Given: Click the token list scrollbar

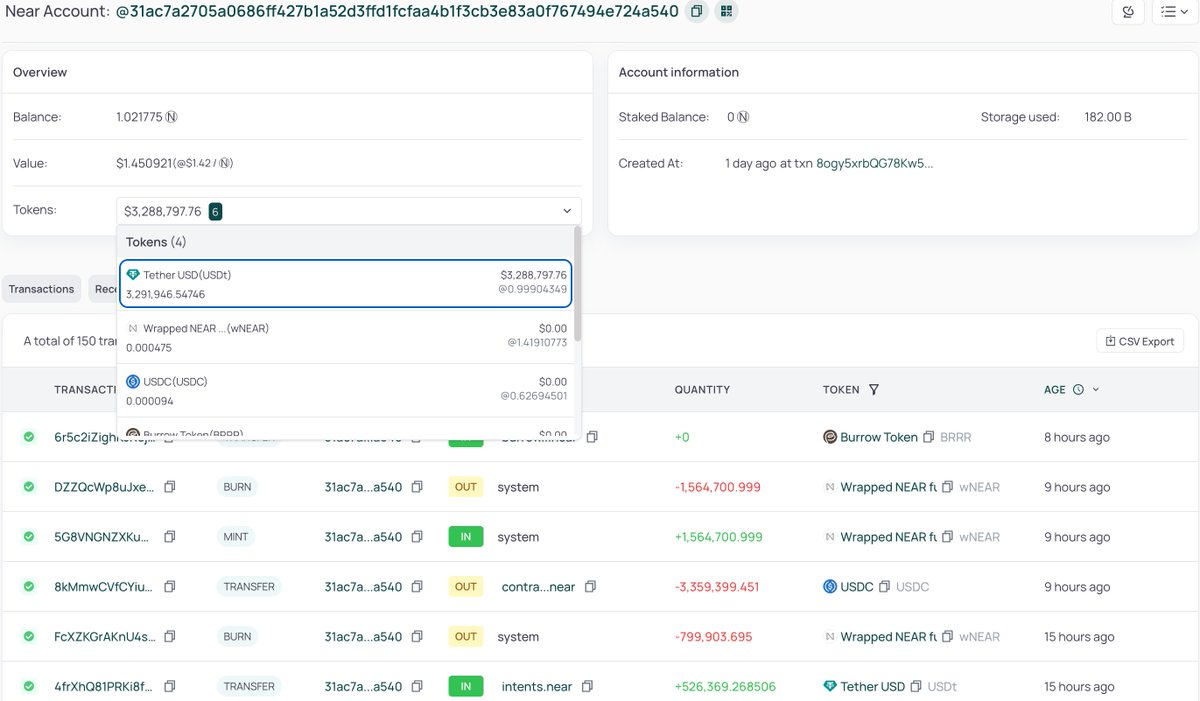Looking at the screenshot, I should point(577,284).
